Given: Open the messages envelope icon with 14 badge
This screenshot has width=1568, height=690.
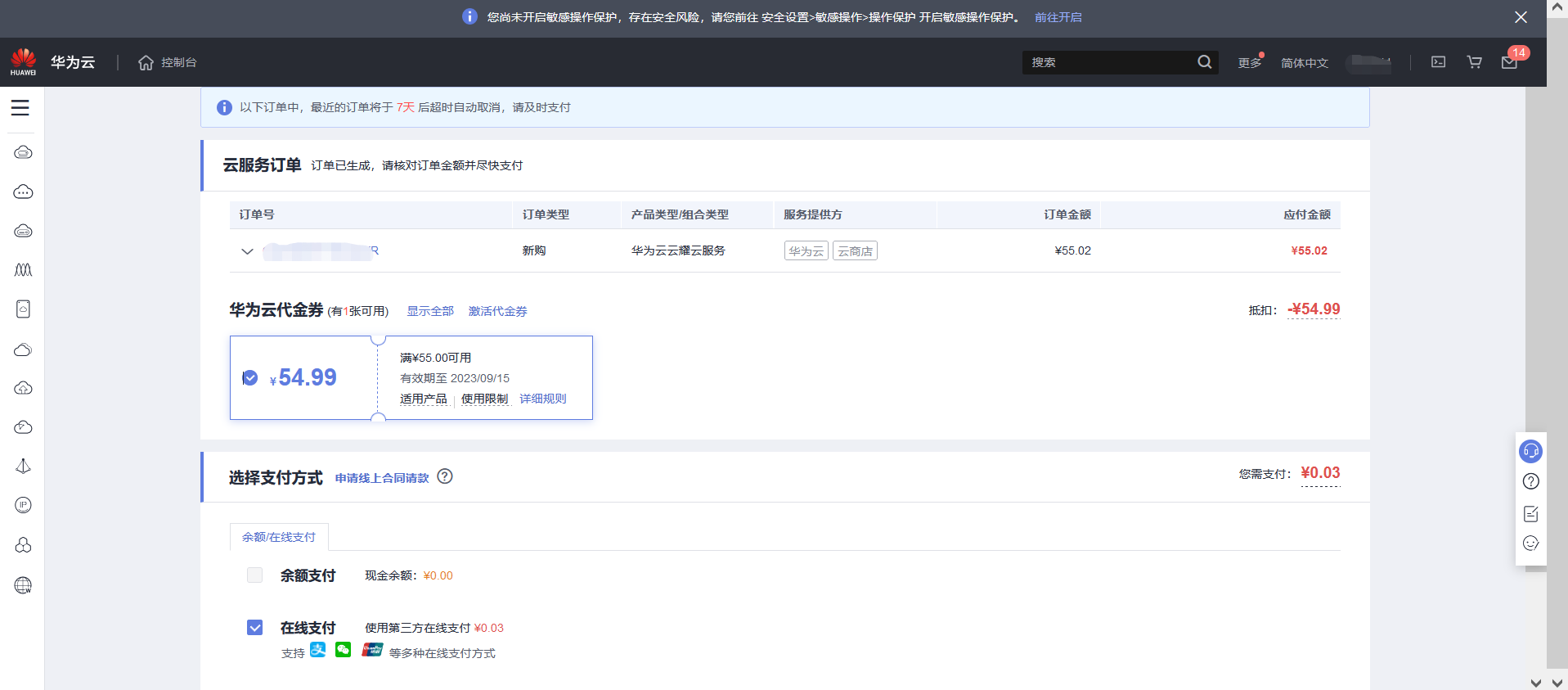Looking at the screenshot, I should [1510, 62].
